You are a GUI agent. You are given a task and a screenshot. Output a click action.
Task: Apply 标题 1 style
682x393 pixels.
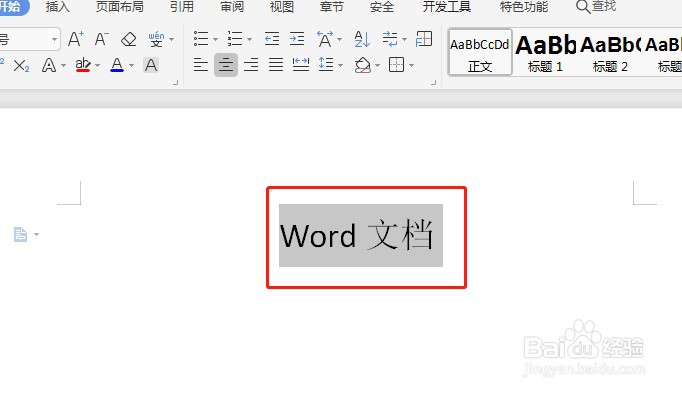pyautogui.click(x=545, y=53)
